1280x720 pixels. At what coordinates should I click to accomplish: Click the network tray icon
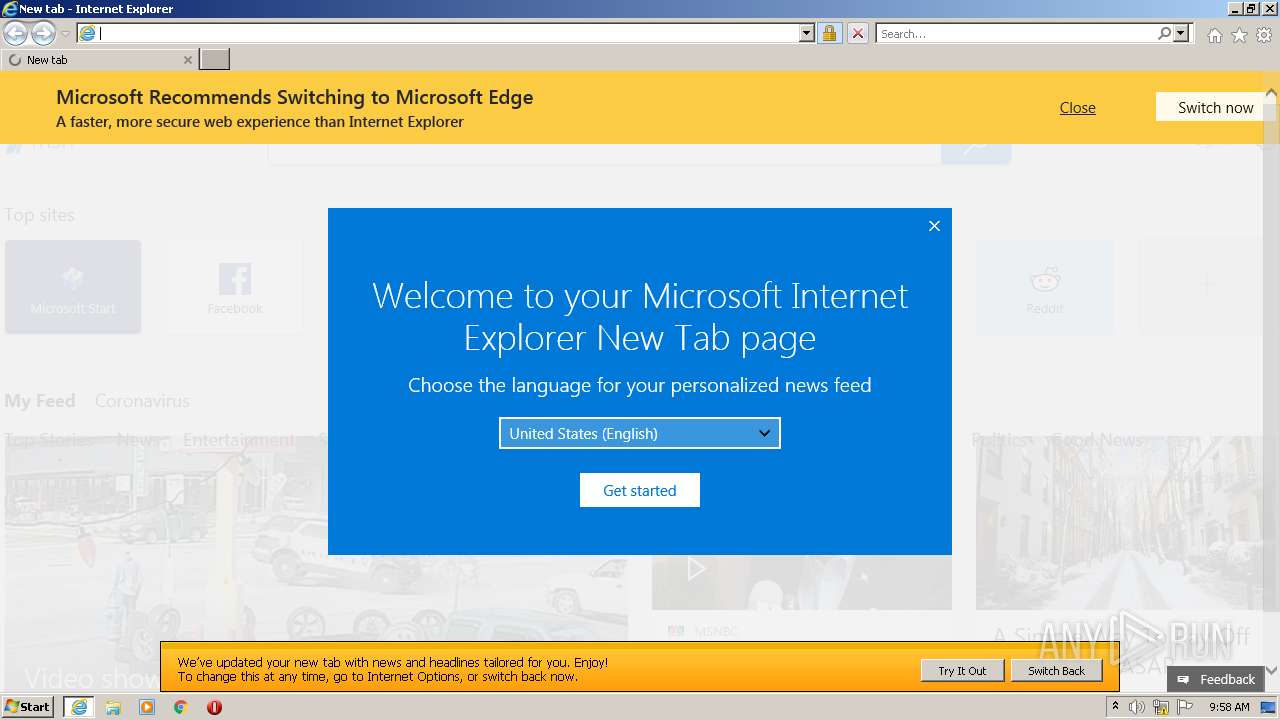[x=1161, y=707]
